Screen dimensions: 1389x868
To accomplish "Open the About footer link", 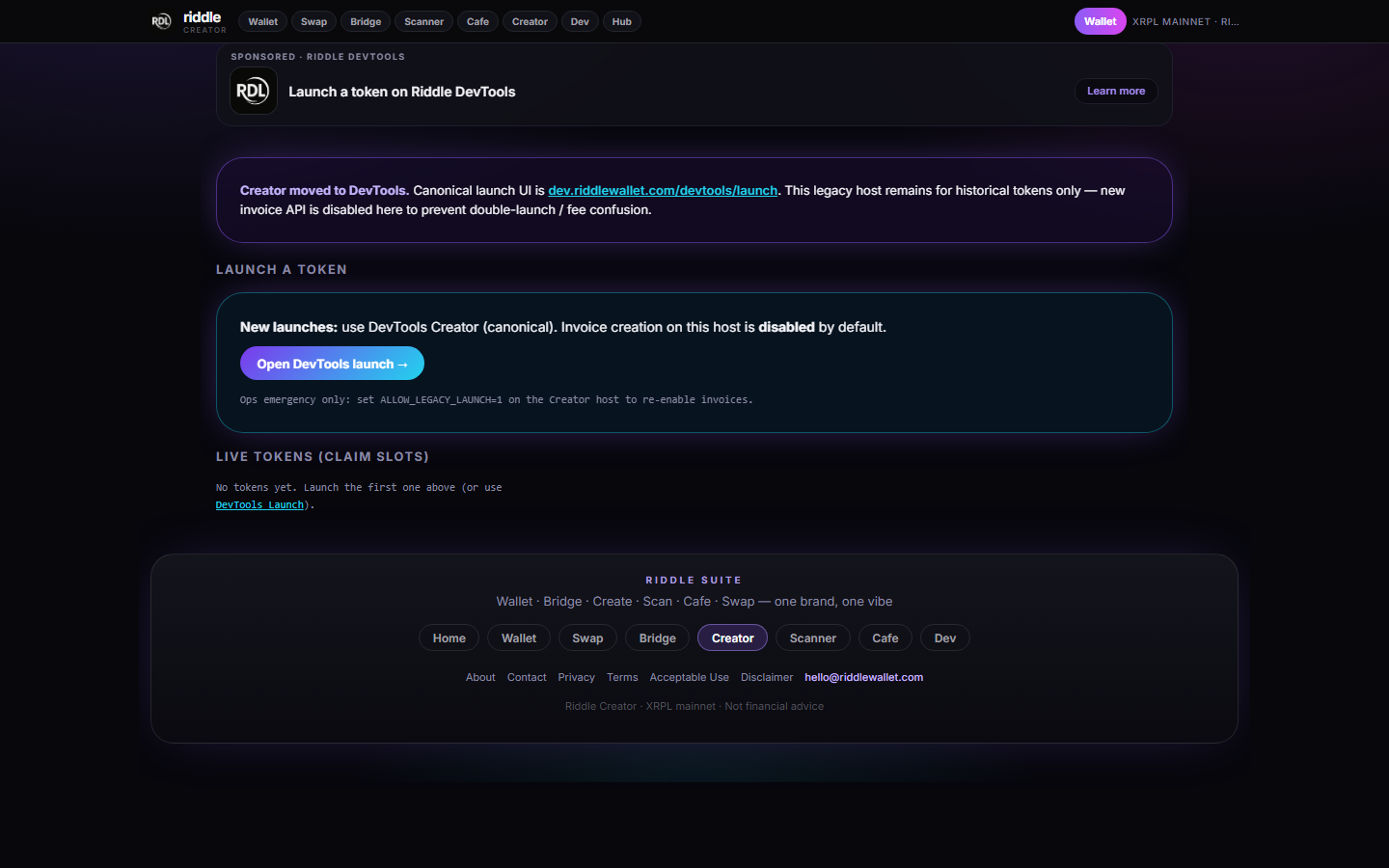I will click(480, 678).
